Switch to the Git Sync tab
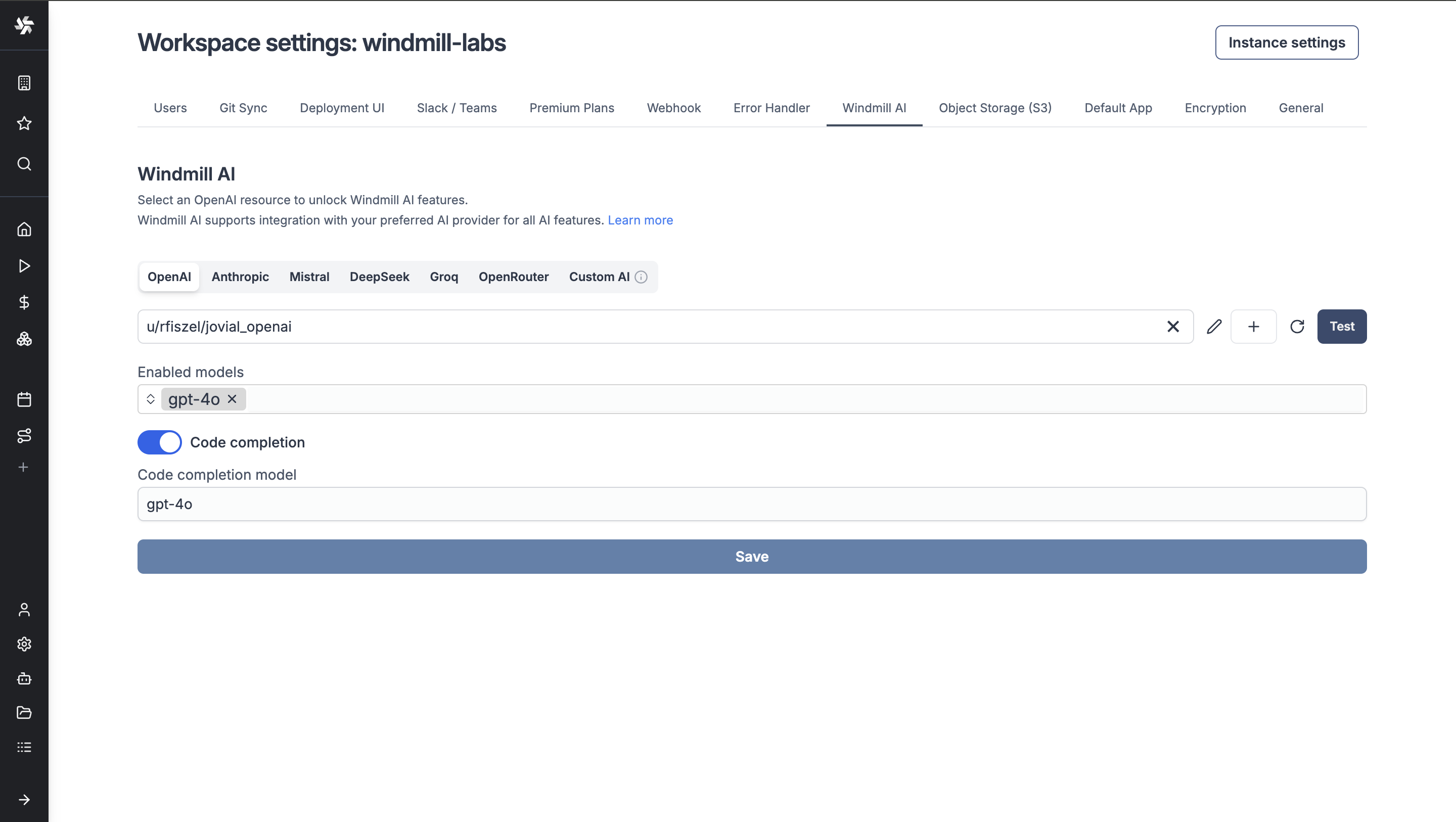Viewport: 1456px width, 822px height. pos(243,108)
